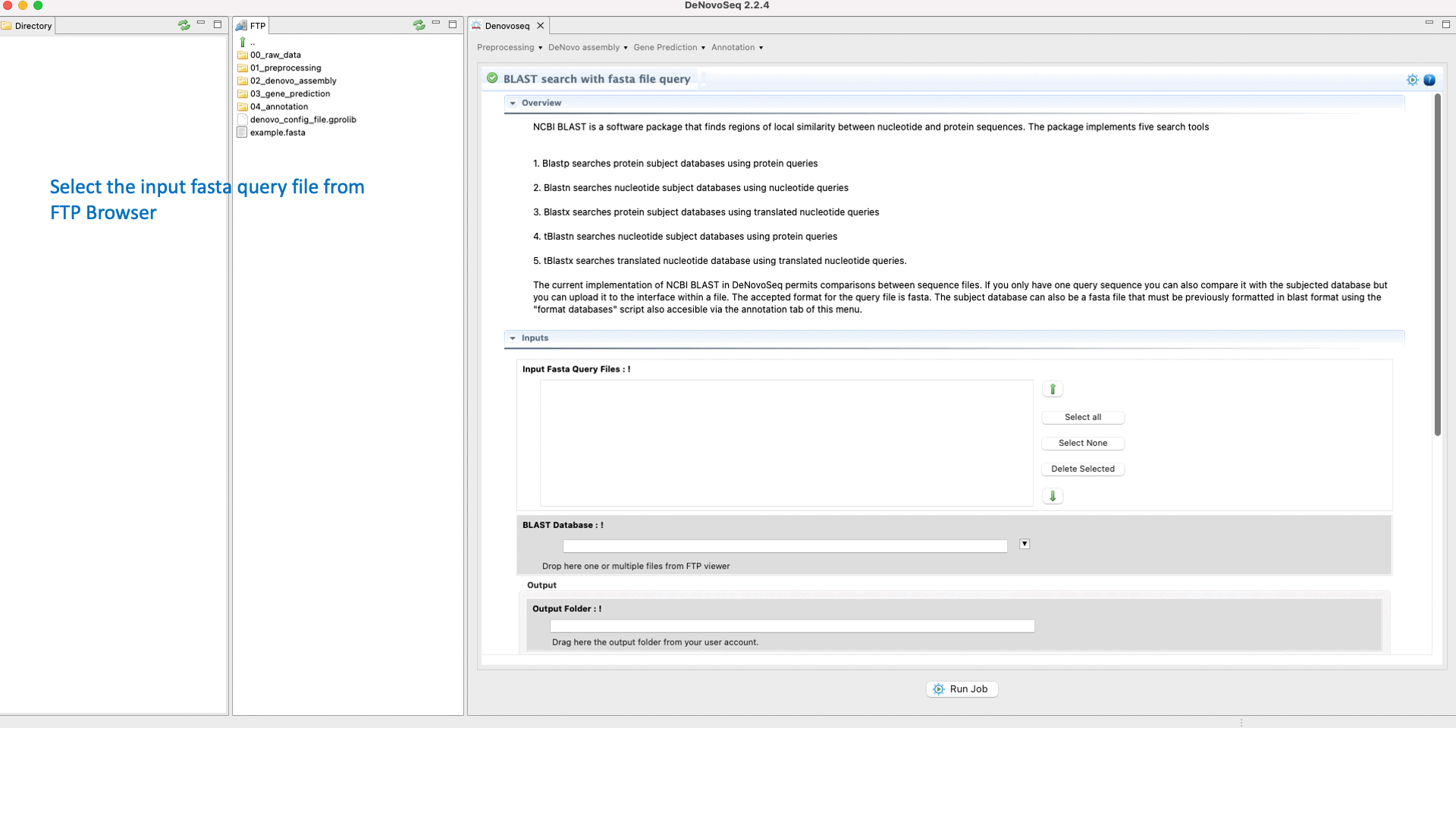Select denovo_config_file.gprolib file
Viewport: 1456px width, 819px height.
tap(303, 120)
